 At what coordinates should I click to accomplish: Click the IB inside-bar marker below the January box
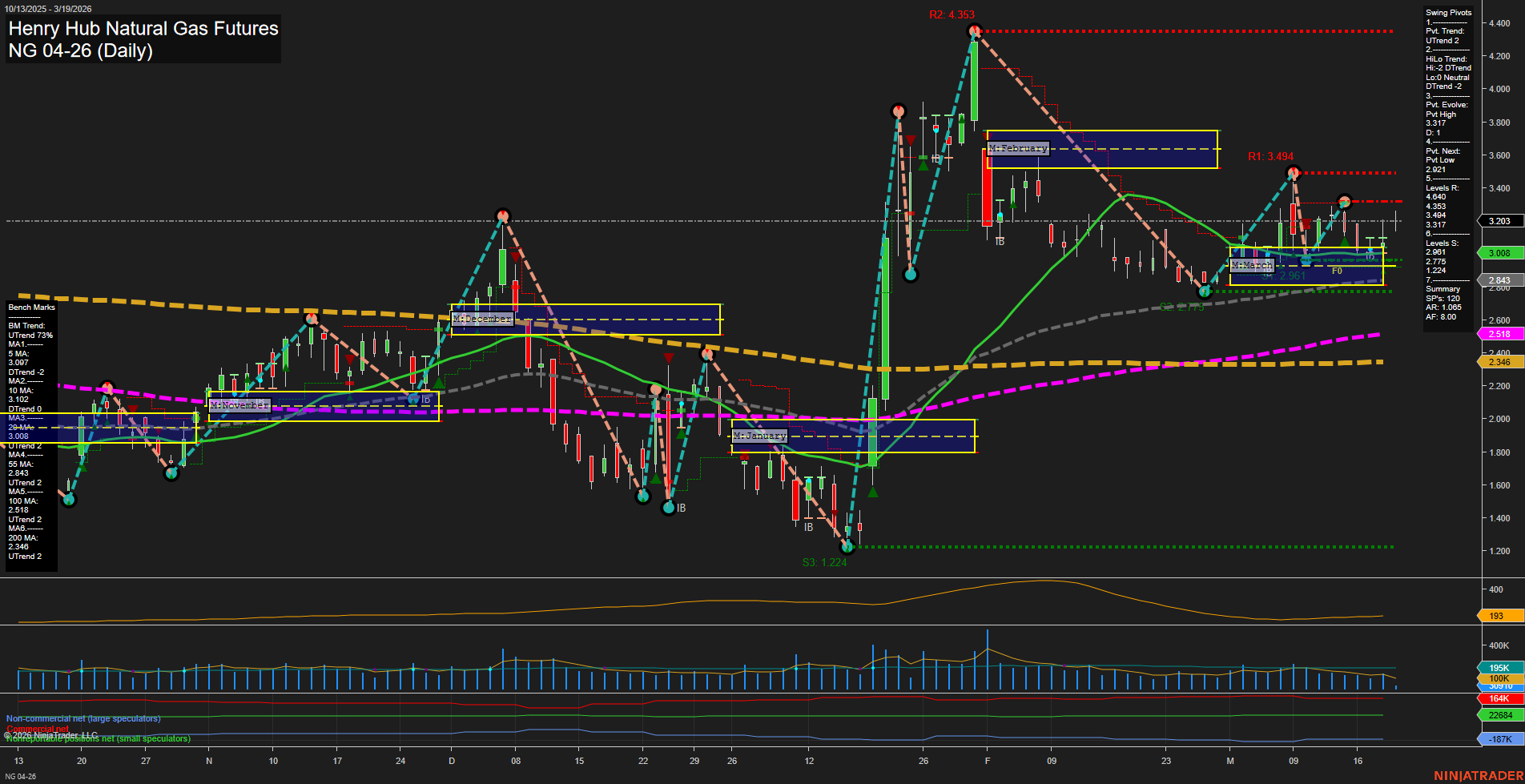point(808,527)
